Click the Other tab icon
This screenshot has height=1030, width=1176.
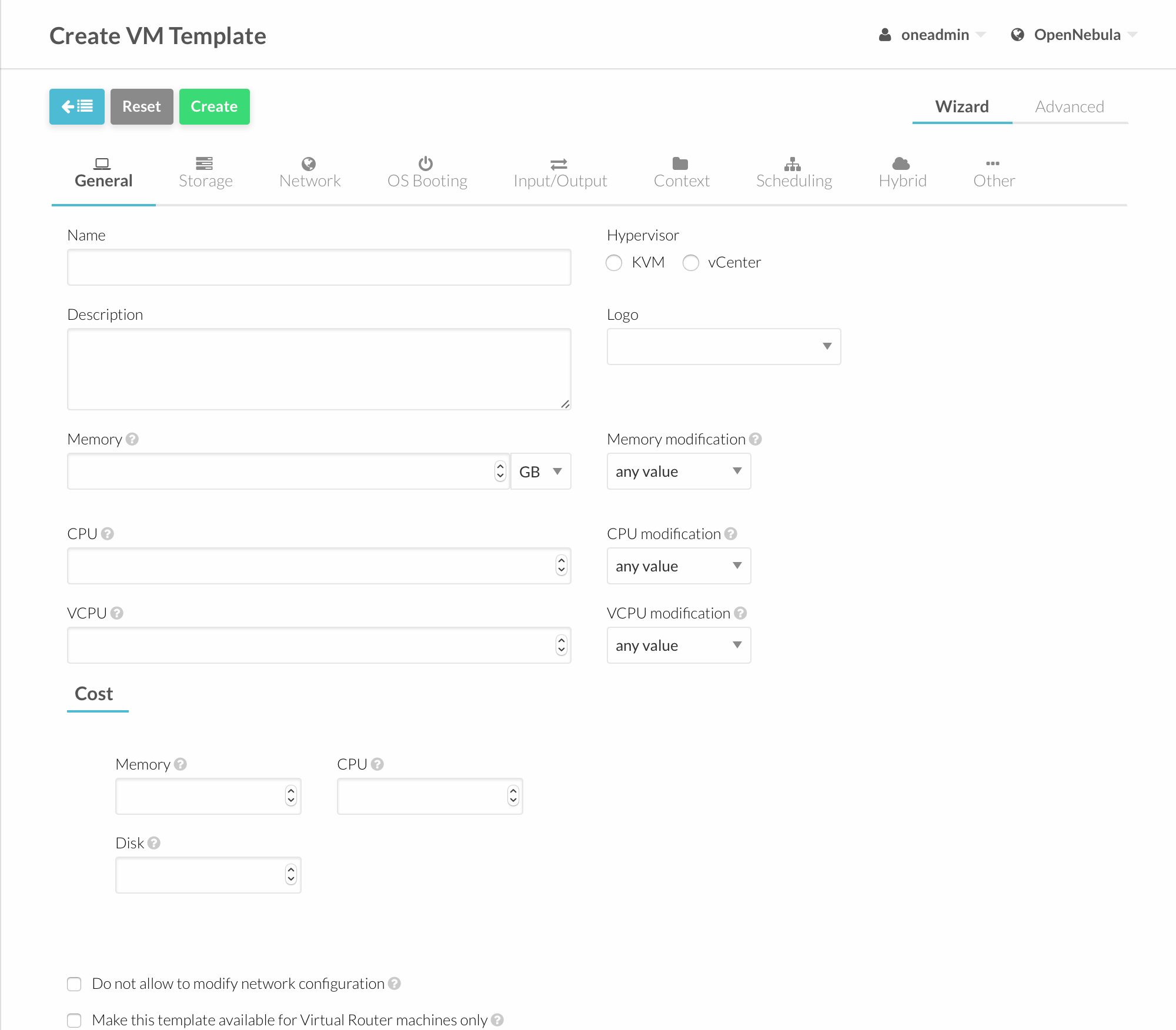(993, 163)
